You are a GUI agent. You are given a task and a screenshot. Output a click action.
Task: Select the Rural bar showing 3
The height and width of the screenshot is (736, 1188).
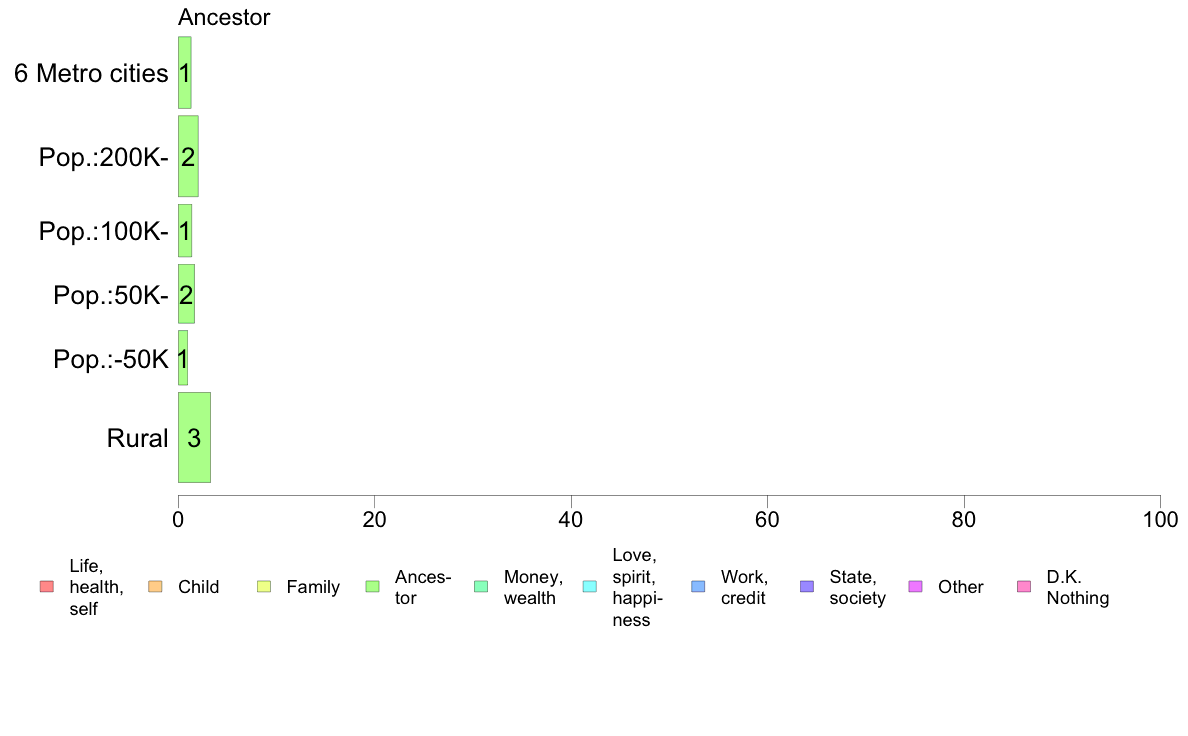coord(194,437)
